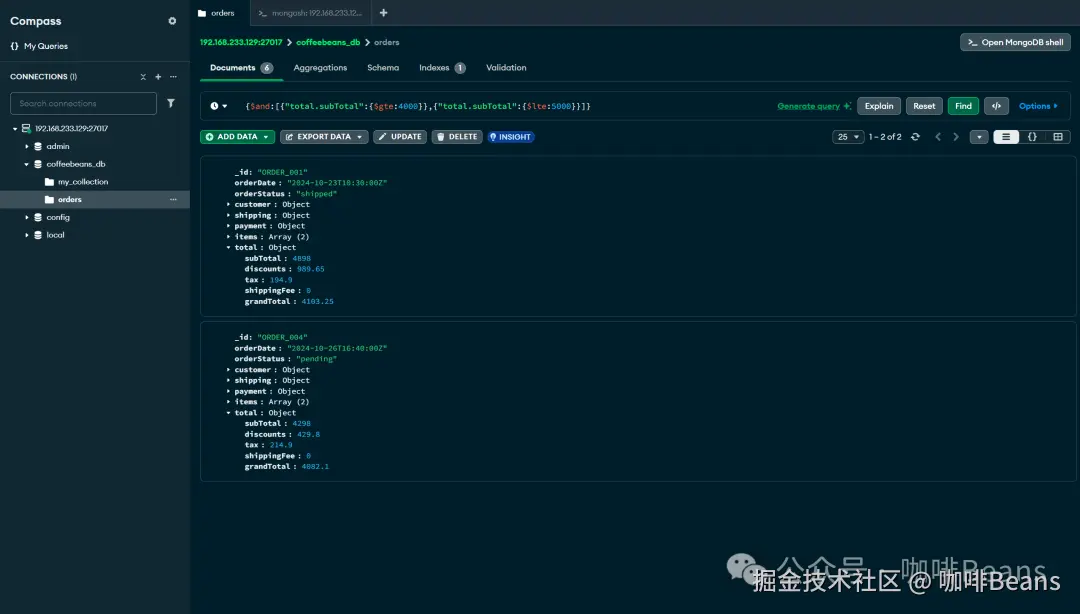
Task: Open ADD DATA dropdown
Action: (x=238, y=137)
